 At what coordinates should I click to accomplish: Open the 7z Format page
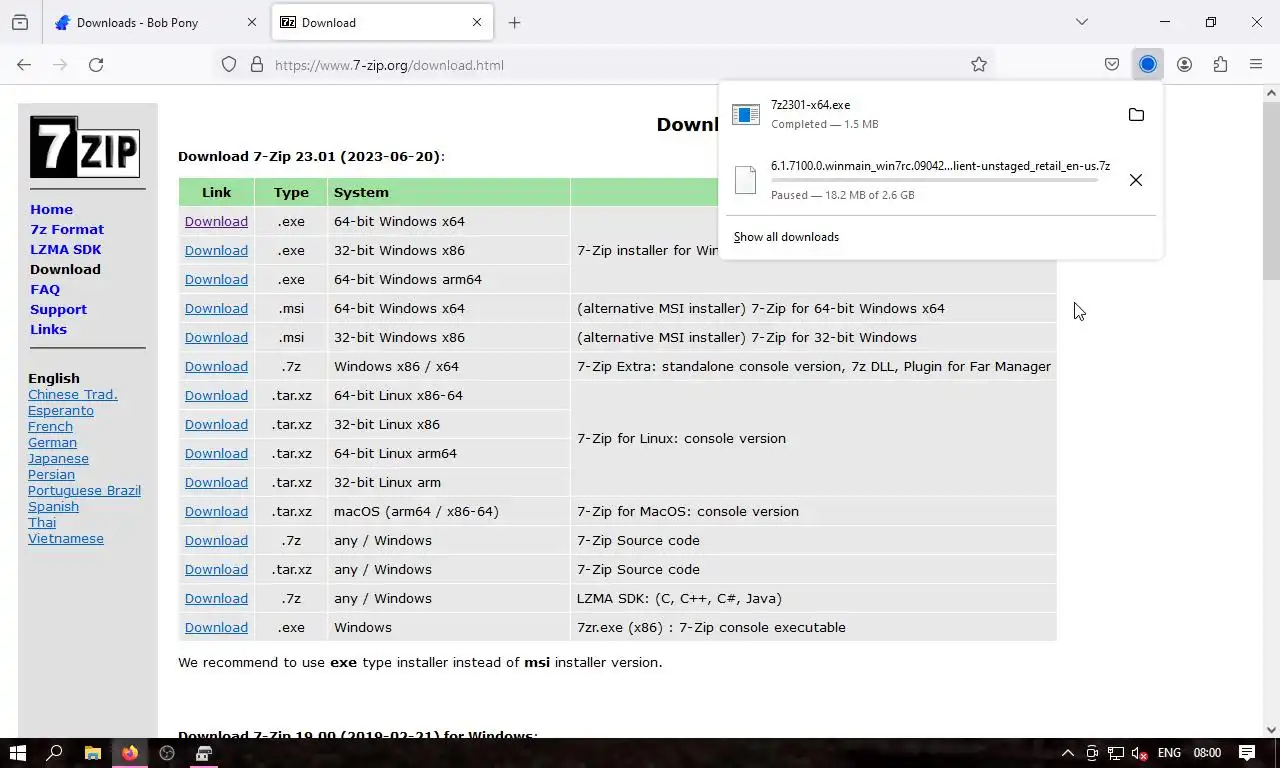67,229
